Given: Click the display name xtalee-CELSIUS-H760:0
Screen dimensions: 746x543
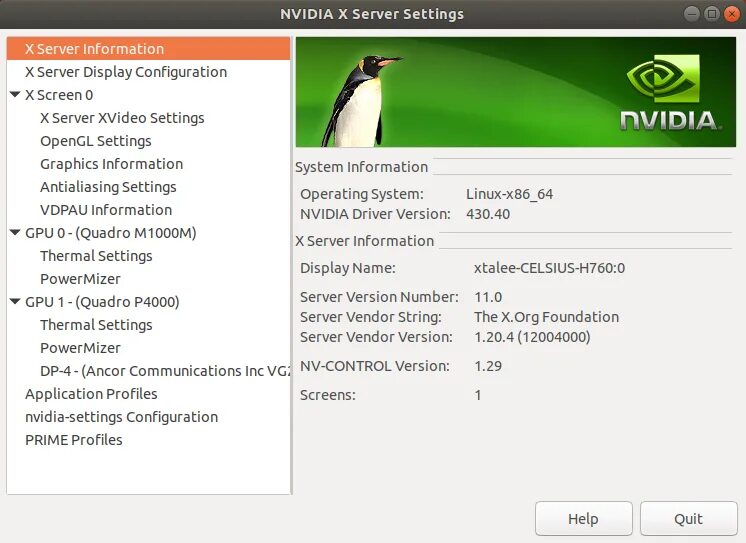Looking at the screenshot, I should pos(549,268).
